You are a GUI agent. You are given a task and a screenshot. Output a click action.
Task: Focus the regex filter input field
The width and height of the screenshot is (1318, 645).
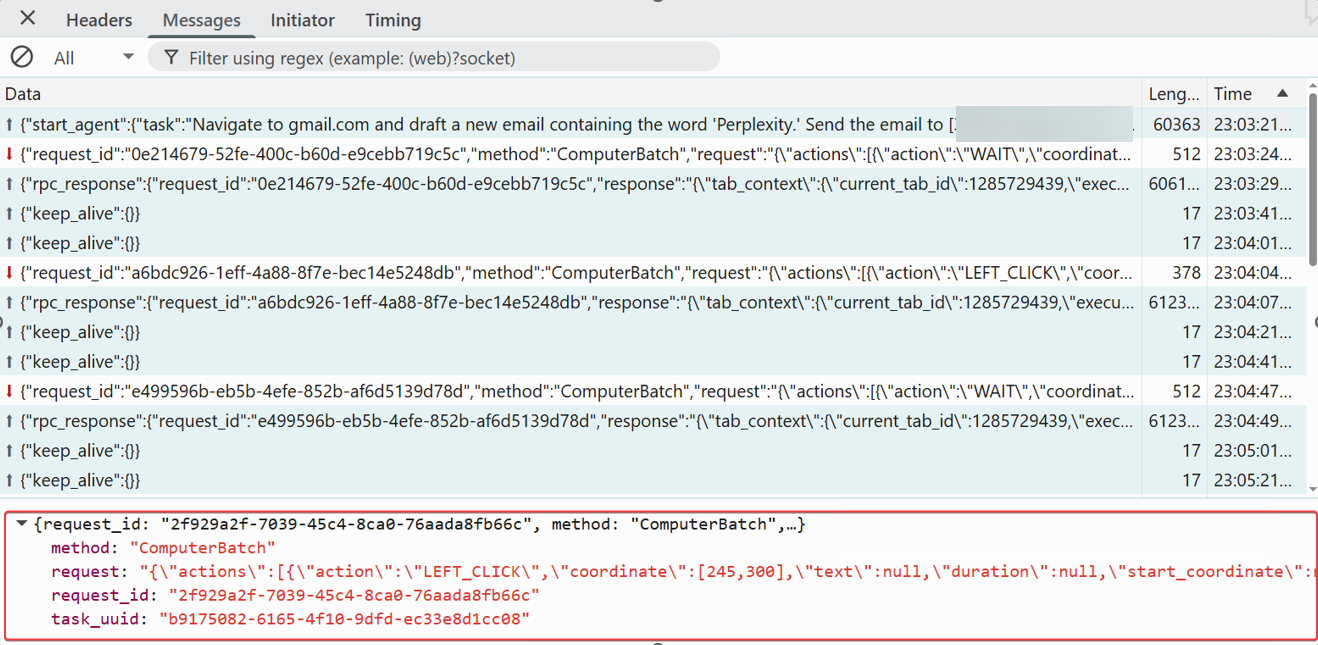coord(440,58)
